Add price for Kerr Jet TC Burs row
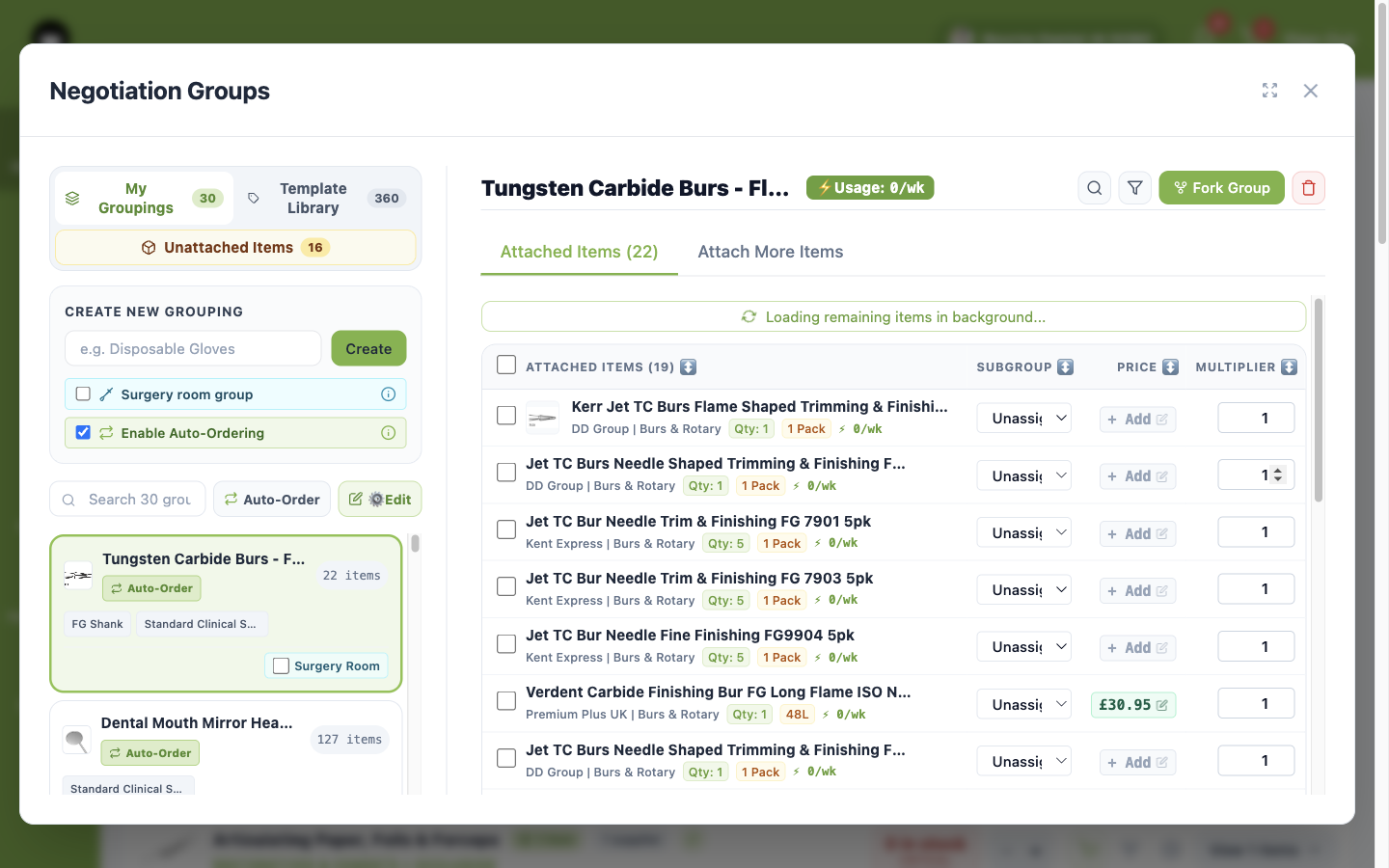1389x868 pixels. click(1137, 419)
